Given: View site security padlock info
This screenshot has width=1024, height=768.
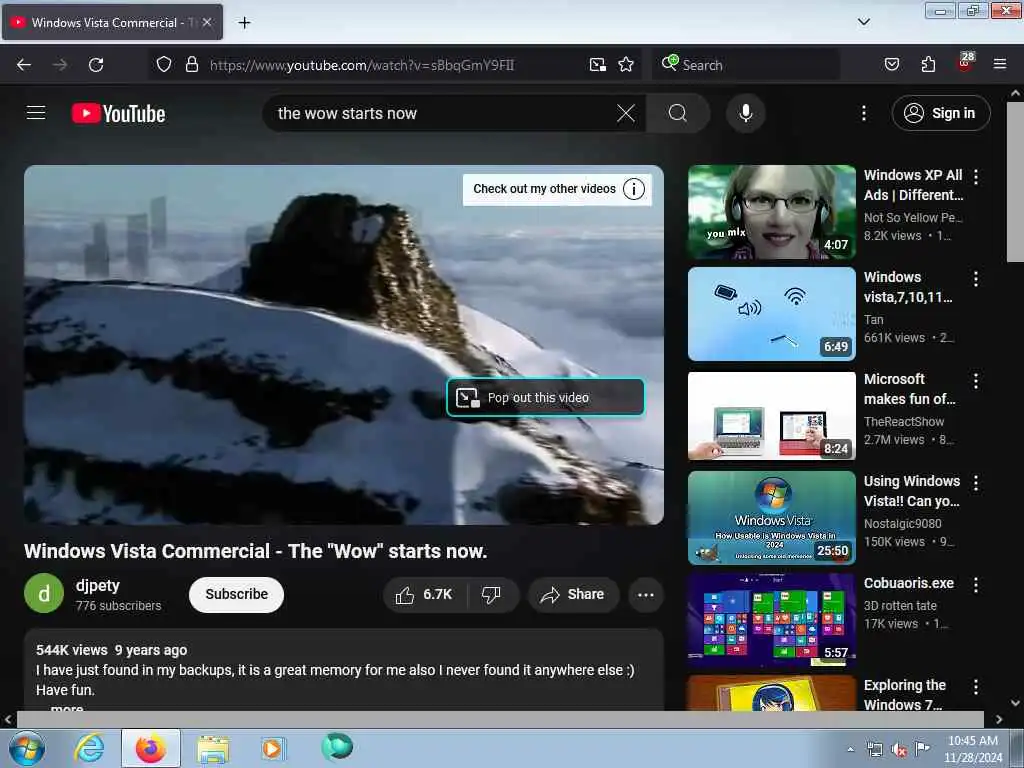Looking at the screenshot, I should (191, 65).
